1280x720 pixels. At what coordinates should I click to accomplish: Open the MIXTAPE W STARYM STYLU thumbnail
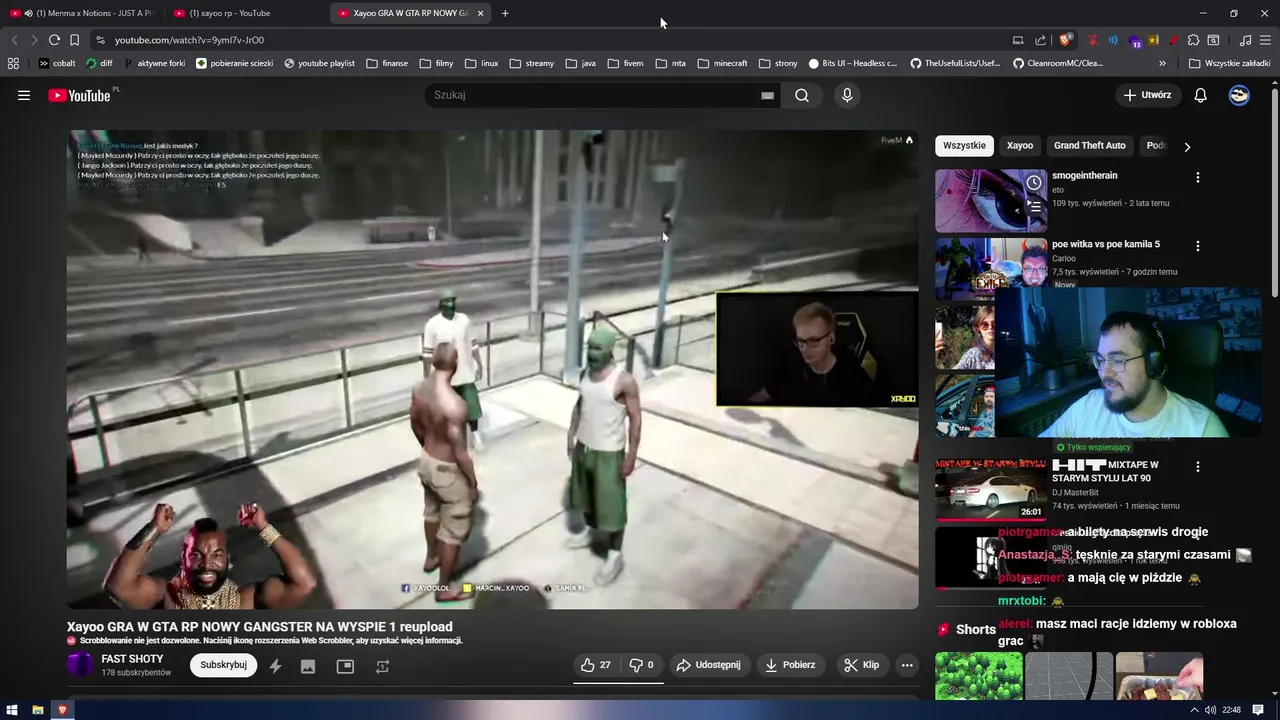(991, 489)
